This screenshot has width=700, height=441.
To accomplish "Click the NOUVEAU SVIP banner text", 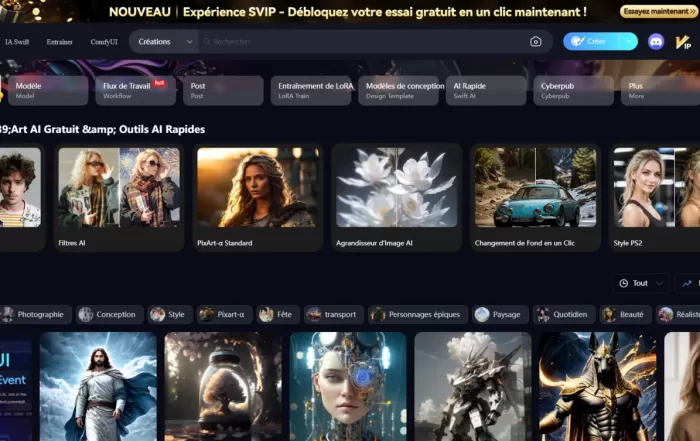I will click(x=348, y=12).
